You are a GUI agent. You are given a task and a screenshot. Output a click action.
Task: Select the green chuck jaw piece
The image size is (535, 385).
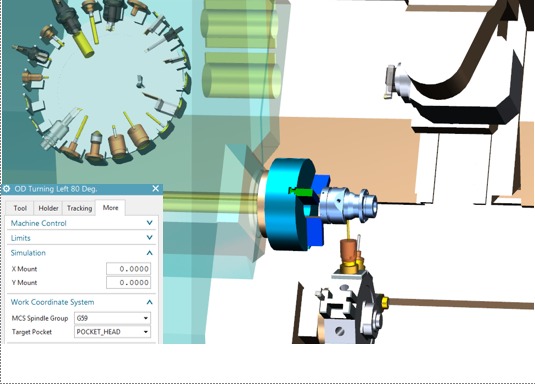[300, 191]
